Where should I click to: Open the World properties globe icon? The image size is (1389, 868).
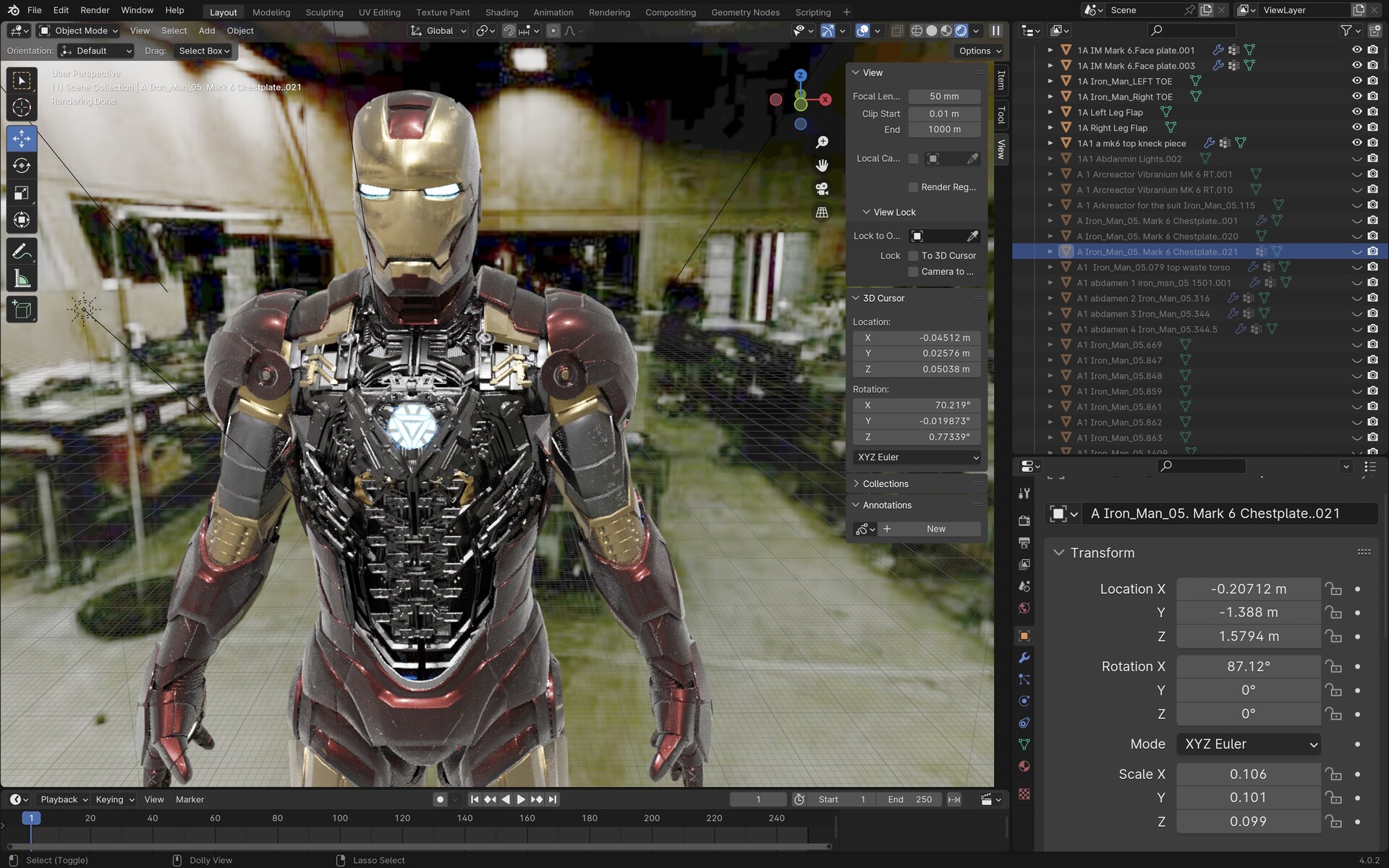coord(1024,608)
